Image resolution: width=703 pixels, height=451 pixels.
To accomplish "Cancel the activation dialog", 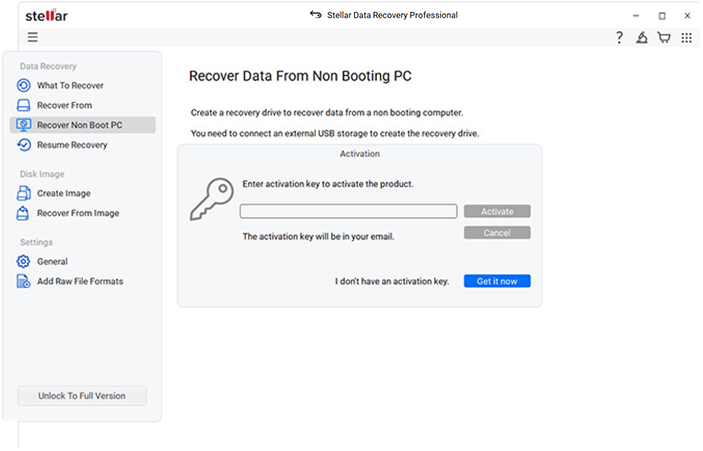I will click(496, 232).
